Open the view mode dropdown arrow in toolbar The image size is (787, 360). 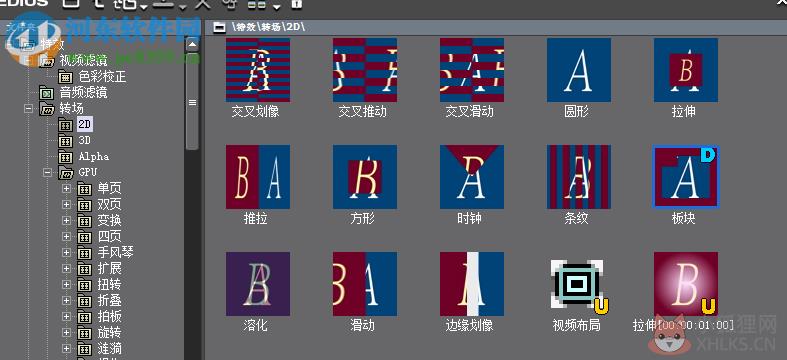click(x=277, y=7)
